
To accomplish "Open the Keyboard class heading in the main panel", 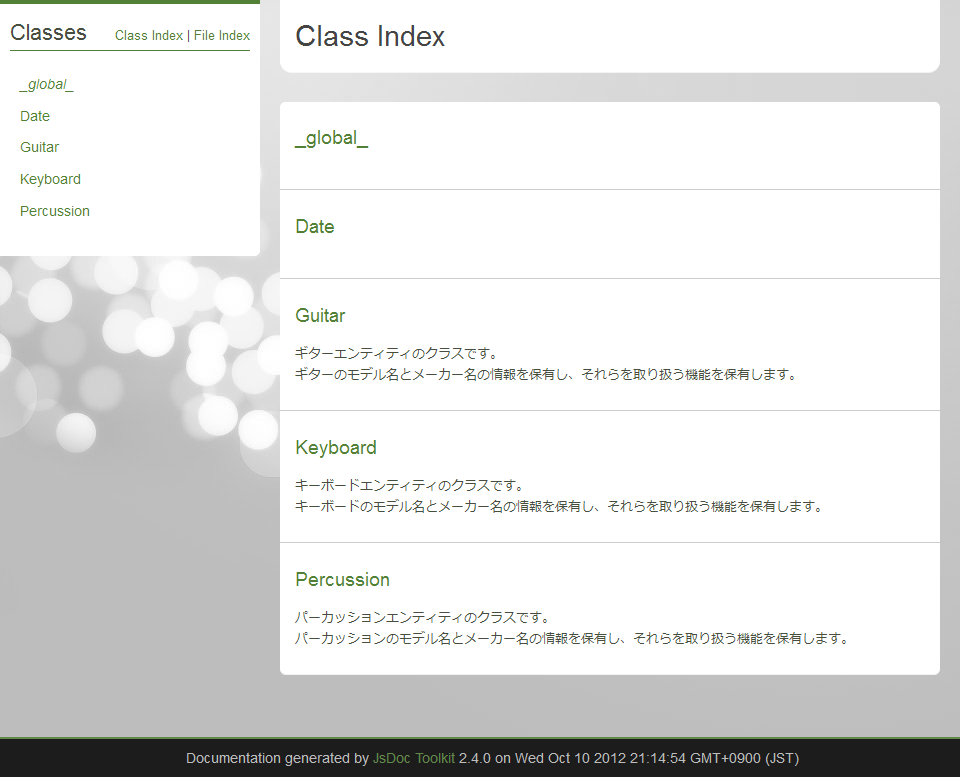I will 335,447.
